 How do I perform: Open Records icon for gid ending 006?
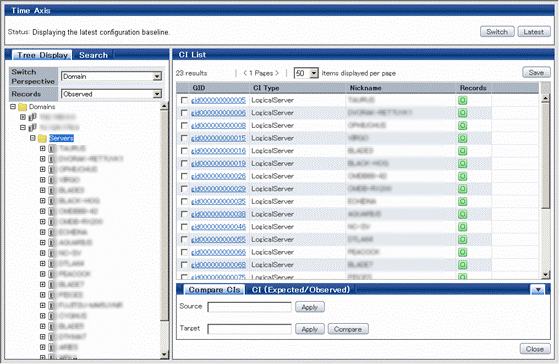click(x=462, y=113)
